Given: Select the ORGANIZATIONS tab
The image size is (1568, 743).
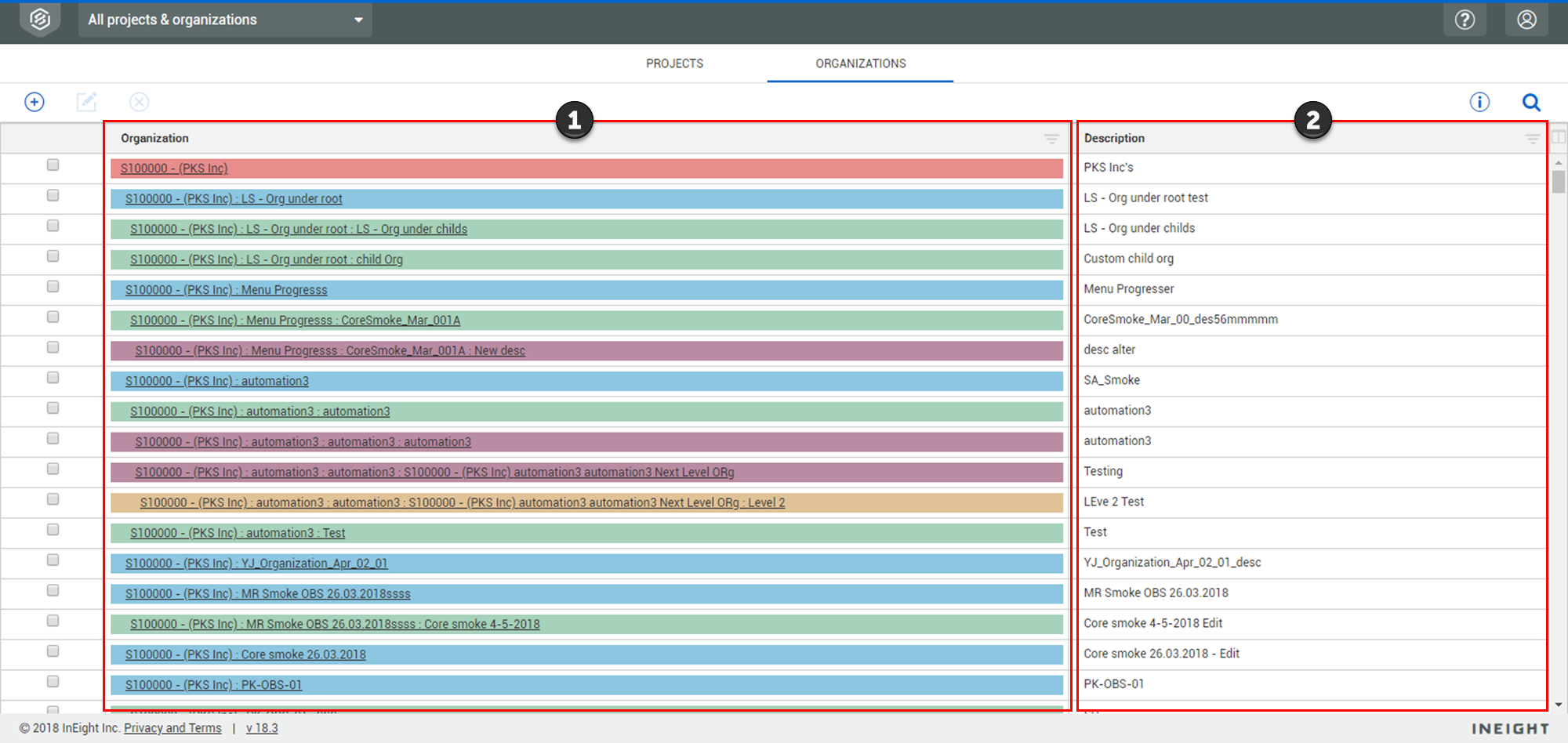Looking at the screenshot, I should pos(860,63).
